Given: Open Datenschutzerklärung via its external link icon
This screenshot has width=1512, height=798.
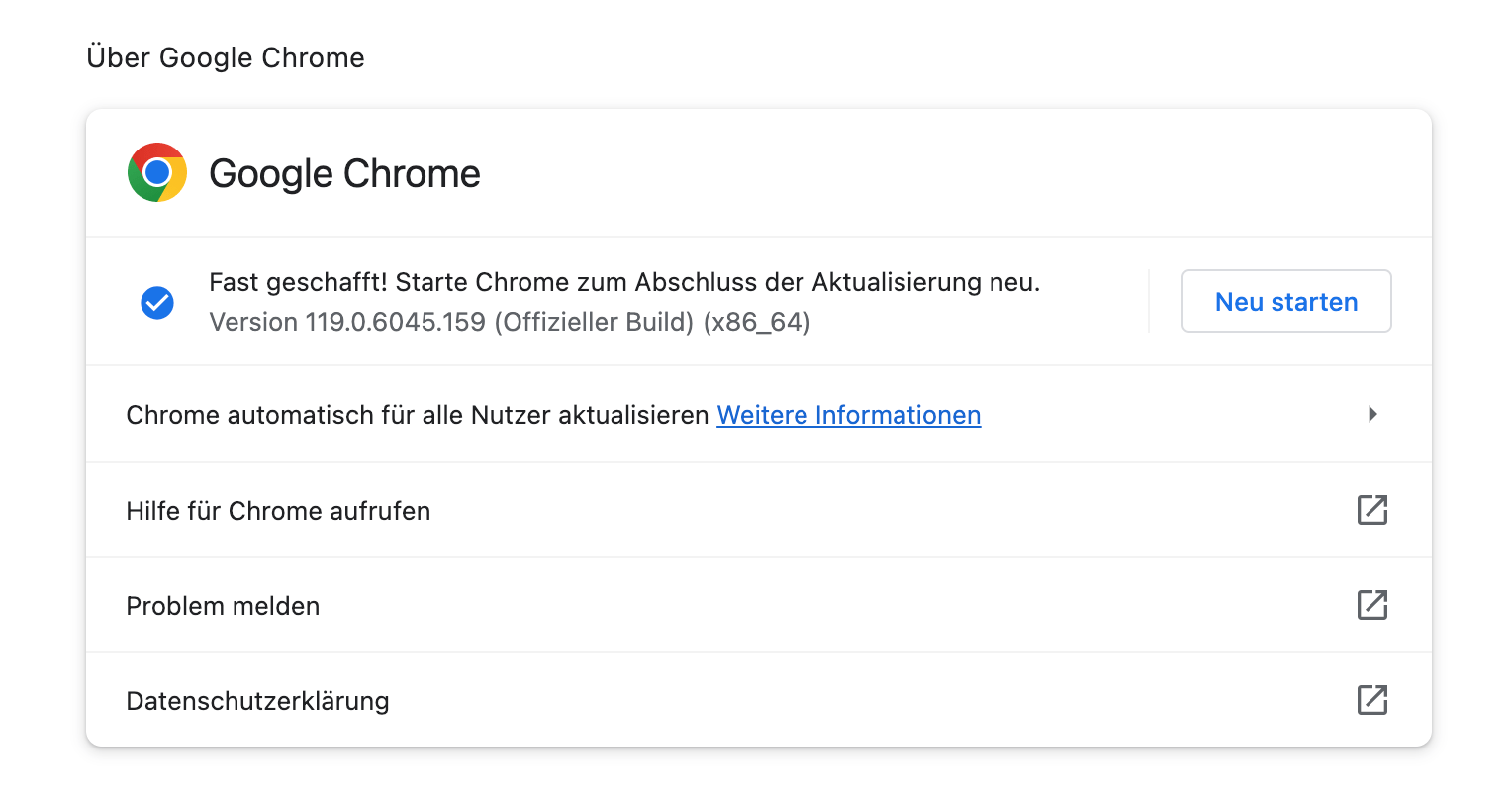Looking at the screenshot, I should 1371,700.
